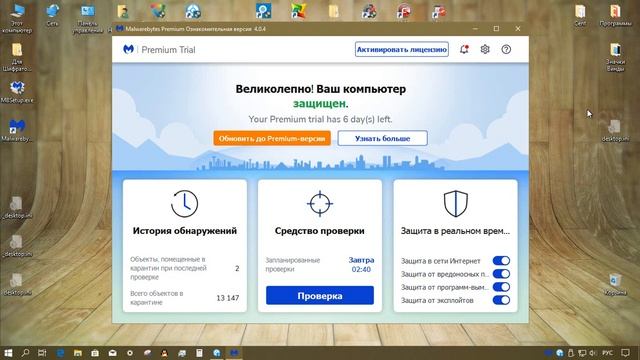Select the Панель управления desktop icon
Image resolution: width=640 pixels, height=360 pixels.
(88, 18)
